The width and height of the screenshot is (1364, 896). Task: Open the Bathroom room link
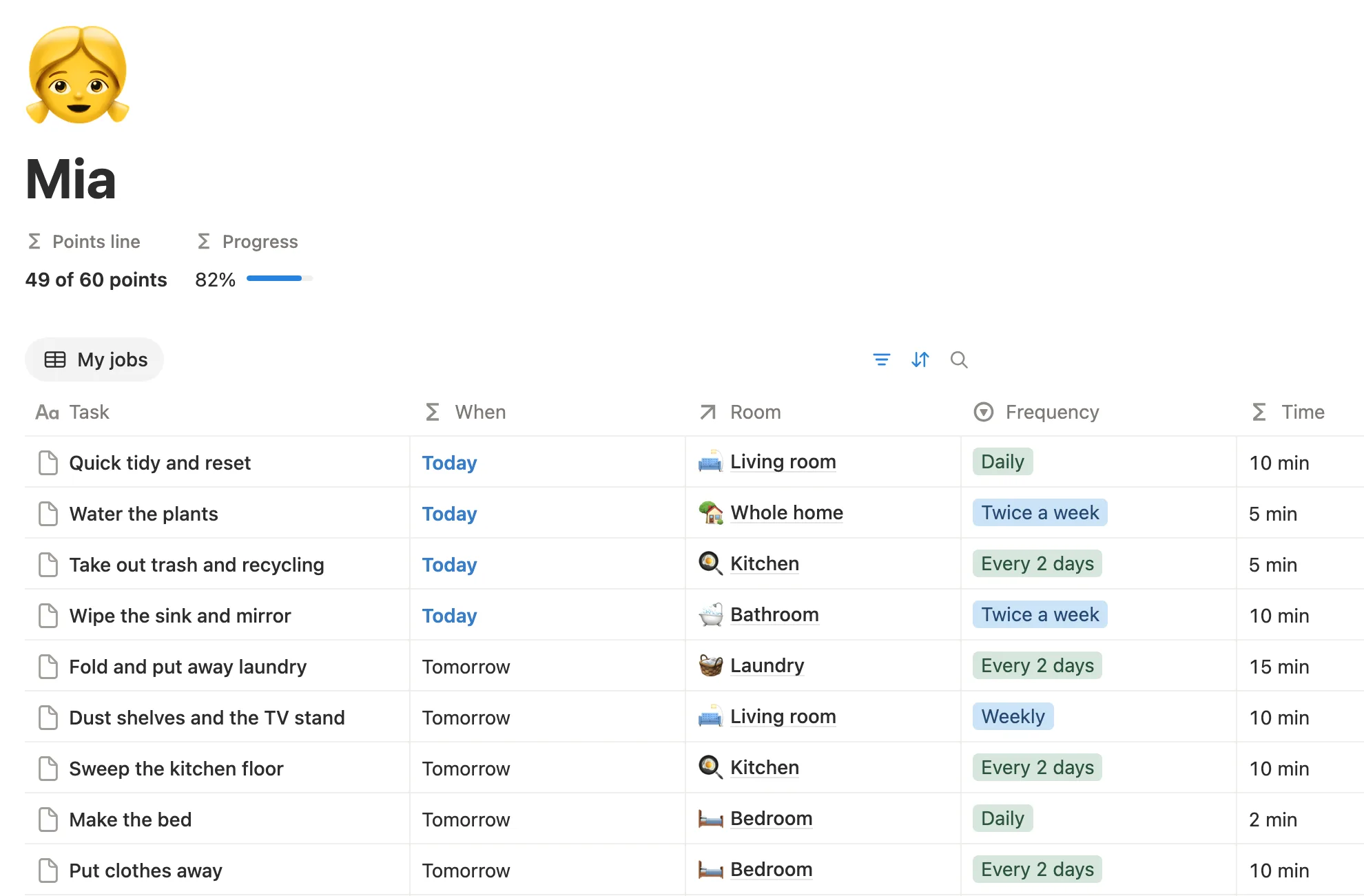point(774,614)
